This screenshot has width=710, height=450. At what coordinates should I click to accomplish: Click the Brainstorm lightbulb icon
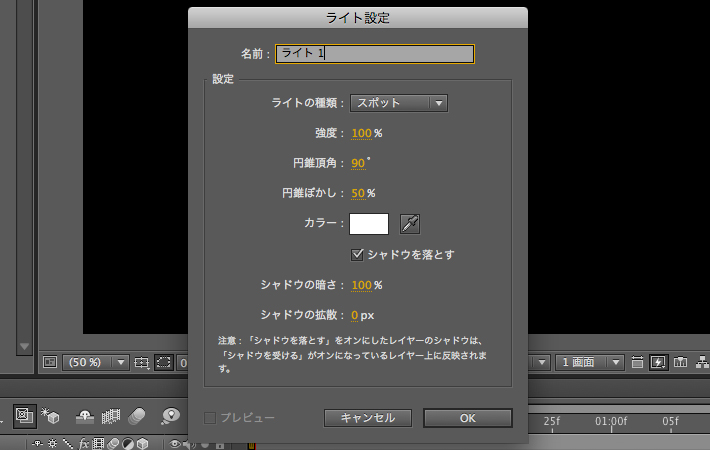(171, 415)
